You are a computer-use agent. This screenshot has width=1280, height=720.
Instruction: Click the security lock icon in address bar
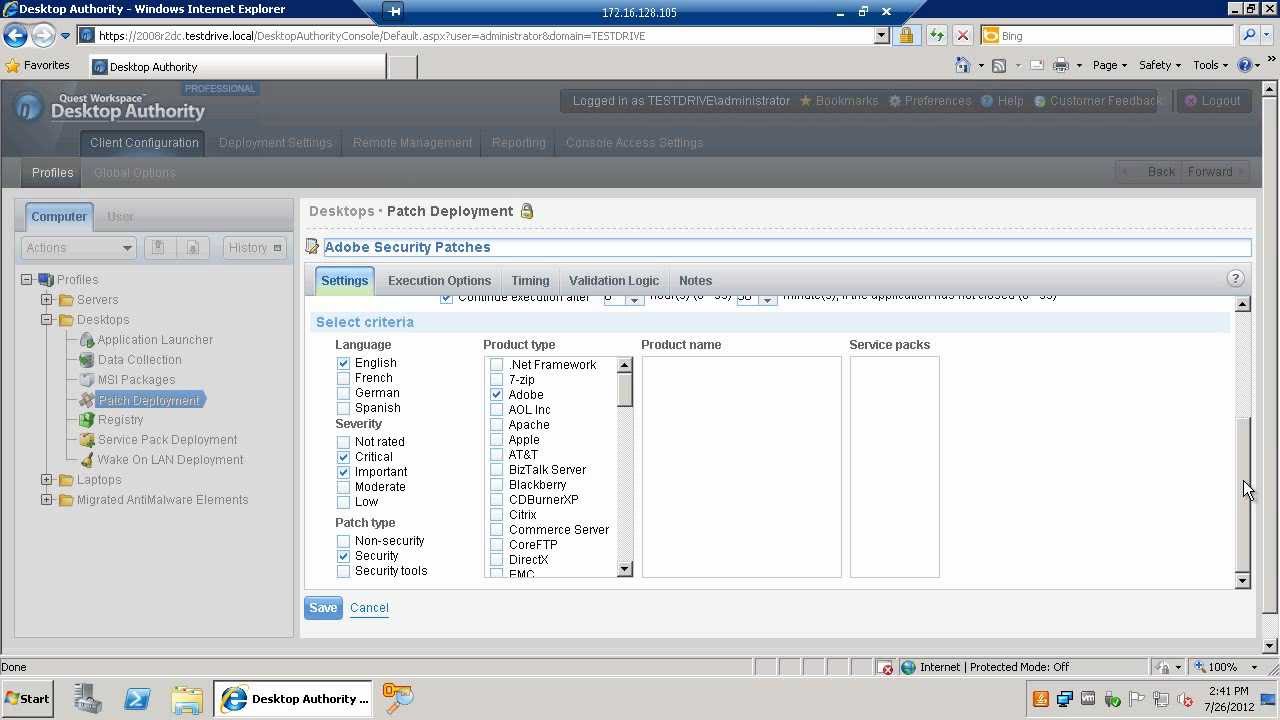pos(906,35)
